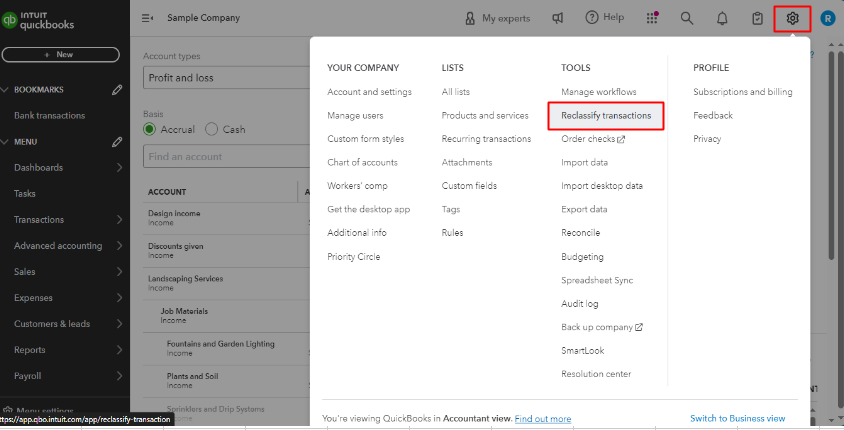Open Spreadsheet Sync in Tools
The width and height of the screenshot is (844, 430).
pyautogui.click(x=597, y=280)
